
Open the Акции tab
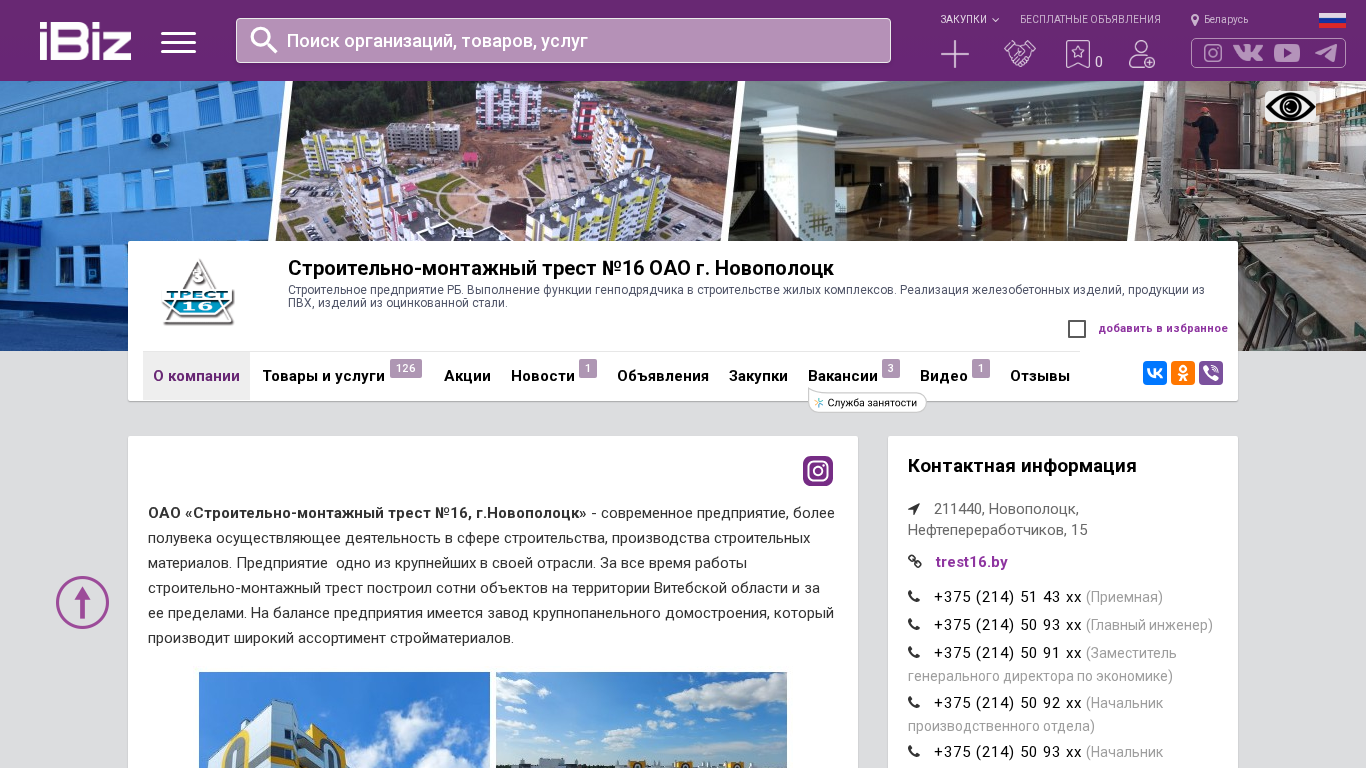(467, 376)
